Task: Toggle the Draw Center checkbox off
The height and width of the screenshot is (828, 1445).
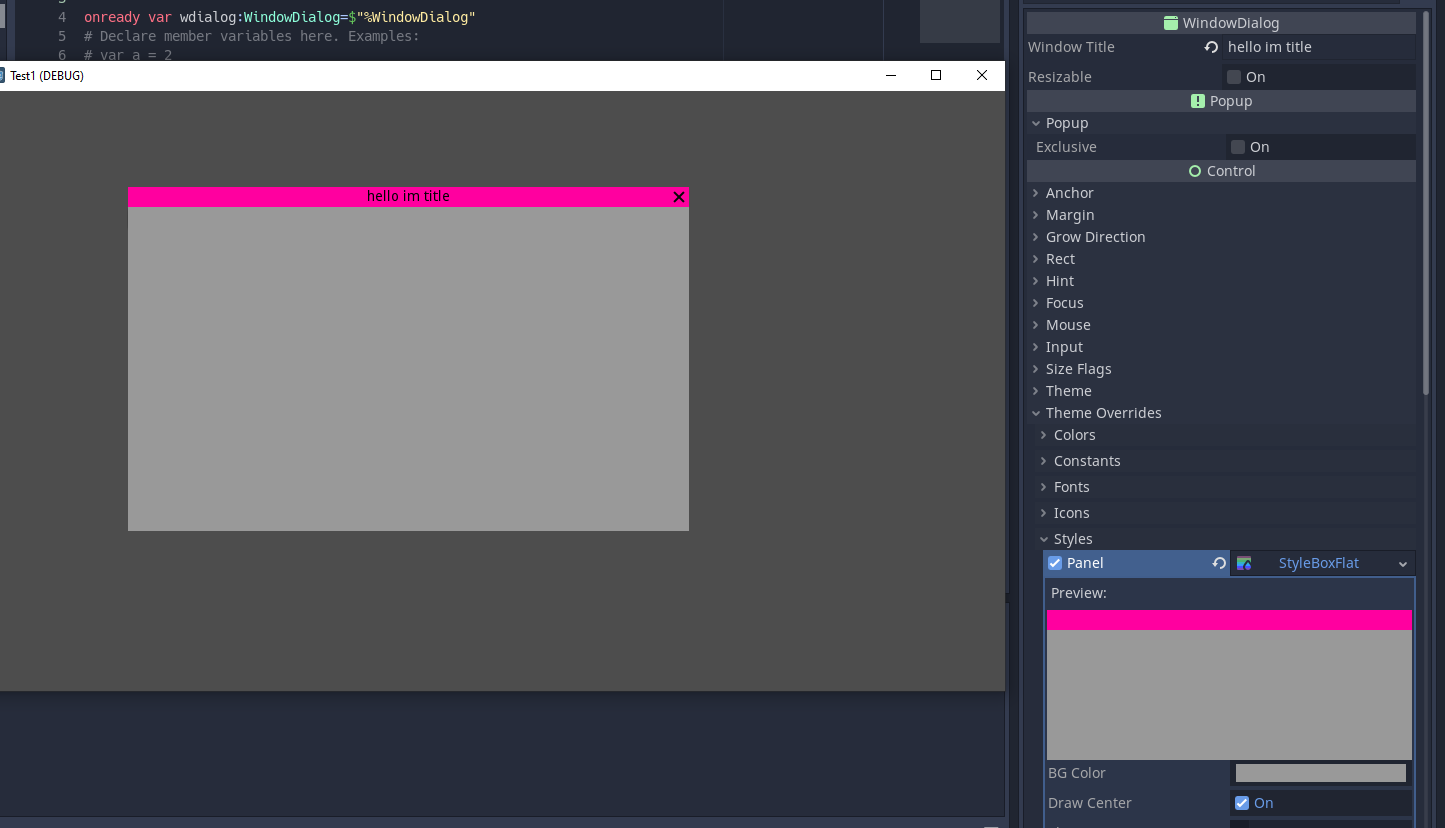Action: 1242,803
